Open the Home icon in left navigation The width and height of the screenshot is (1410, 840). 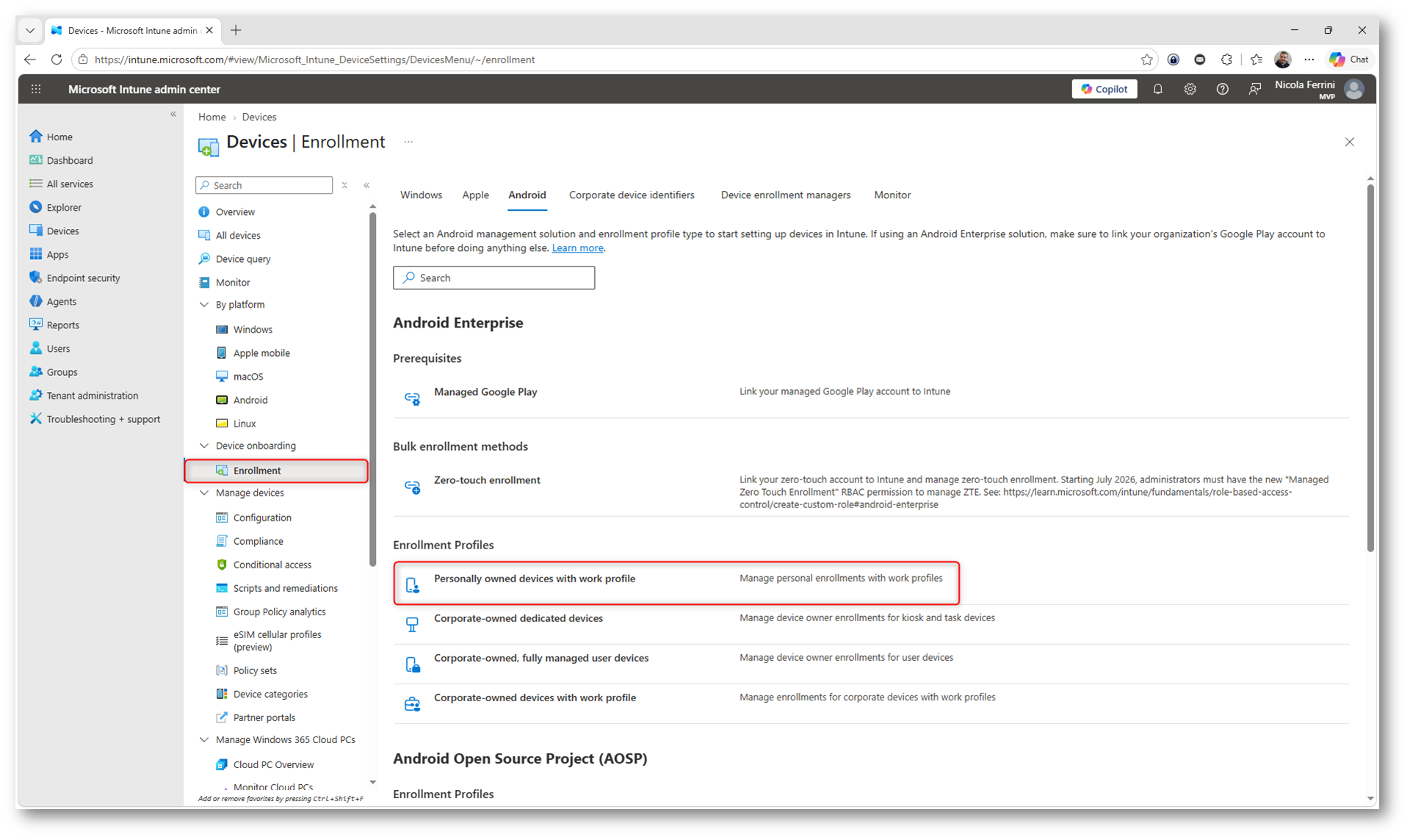[36, 137]
